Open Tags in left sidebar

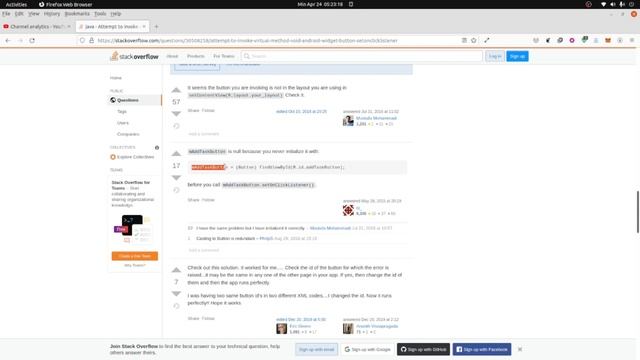click(122, 111)
